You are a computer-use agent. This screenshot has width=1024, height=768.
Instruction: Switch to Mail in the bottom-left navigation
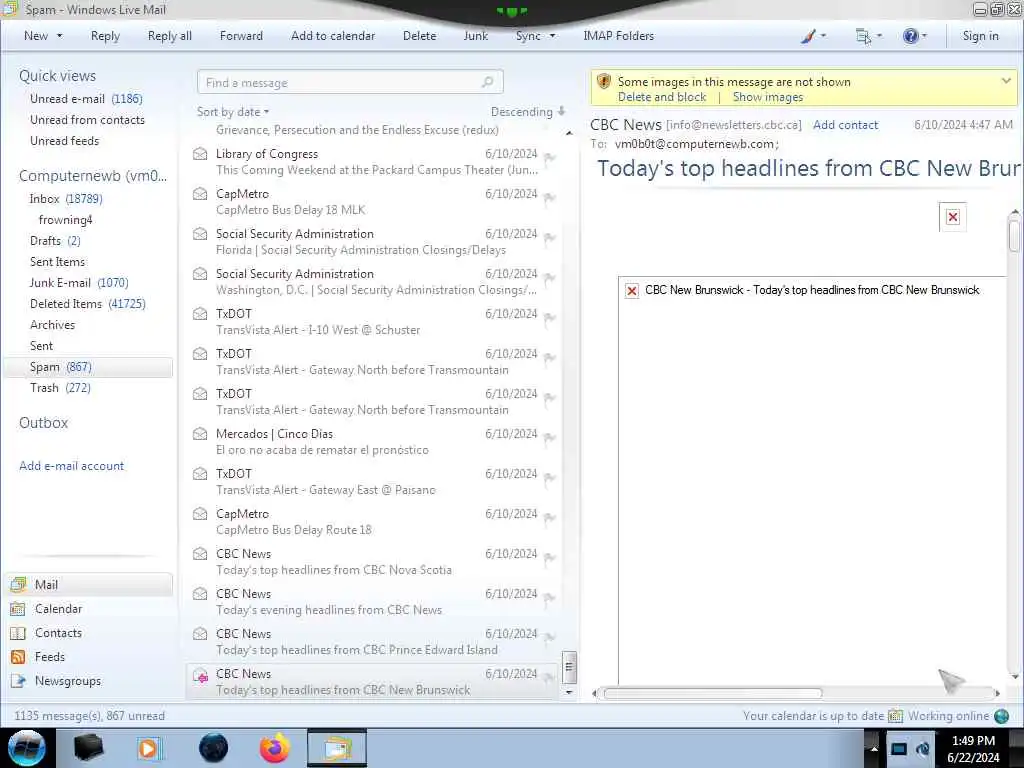pyautogui.click(x=90, y=584)
